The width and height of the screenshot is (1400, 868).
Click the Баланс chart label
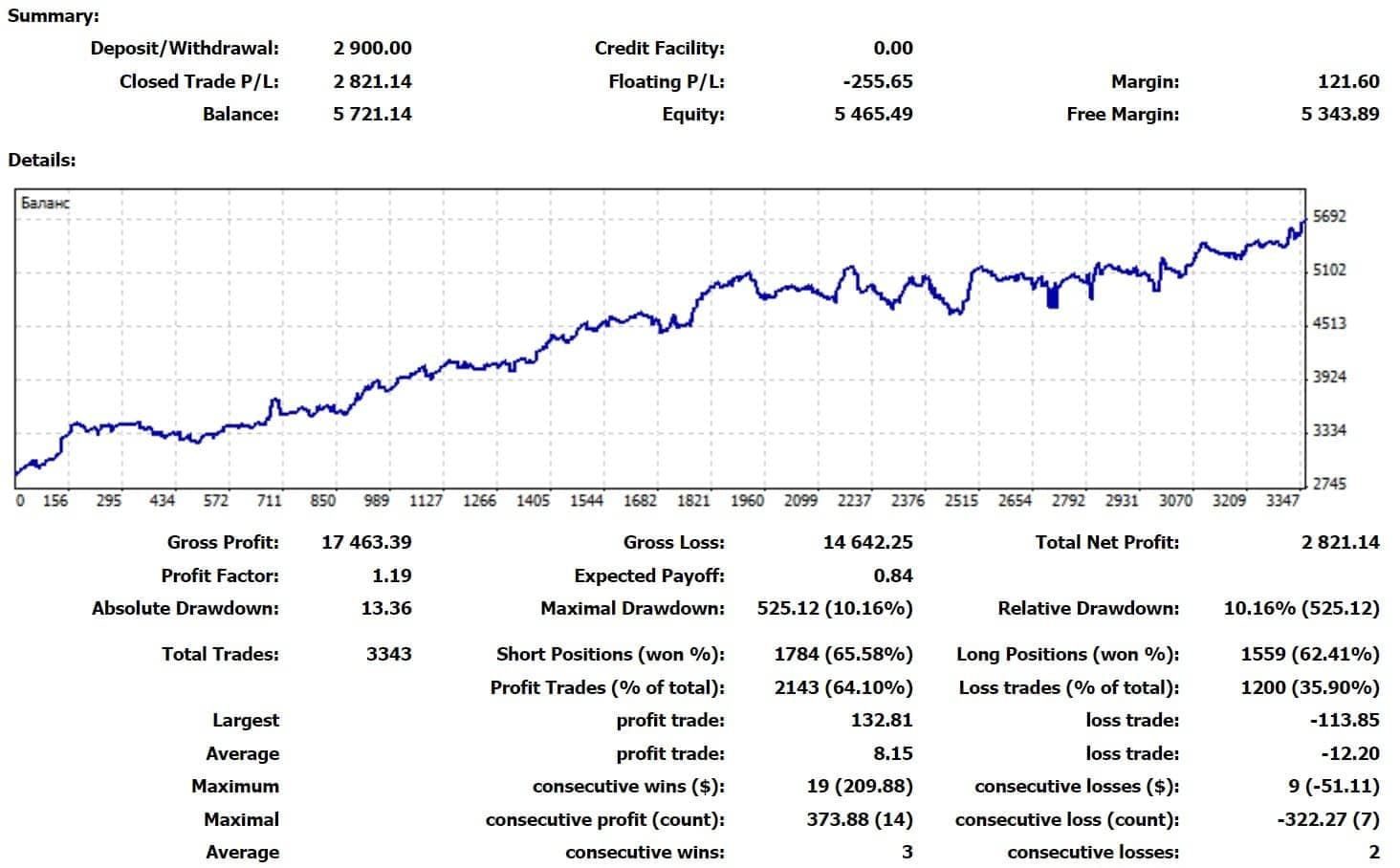tap(45, 204)
